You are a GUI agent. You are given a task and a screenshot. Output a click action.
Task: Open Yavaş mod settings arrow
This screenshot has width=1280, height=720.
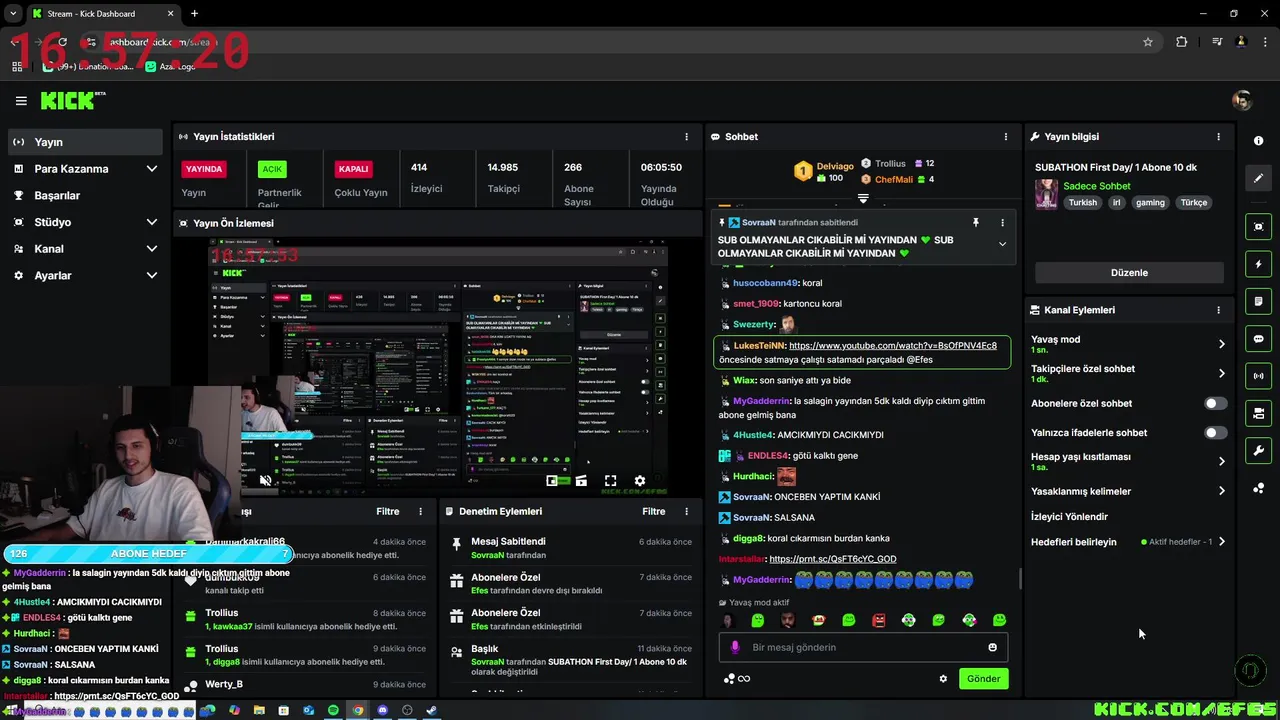(1221, 344)
